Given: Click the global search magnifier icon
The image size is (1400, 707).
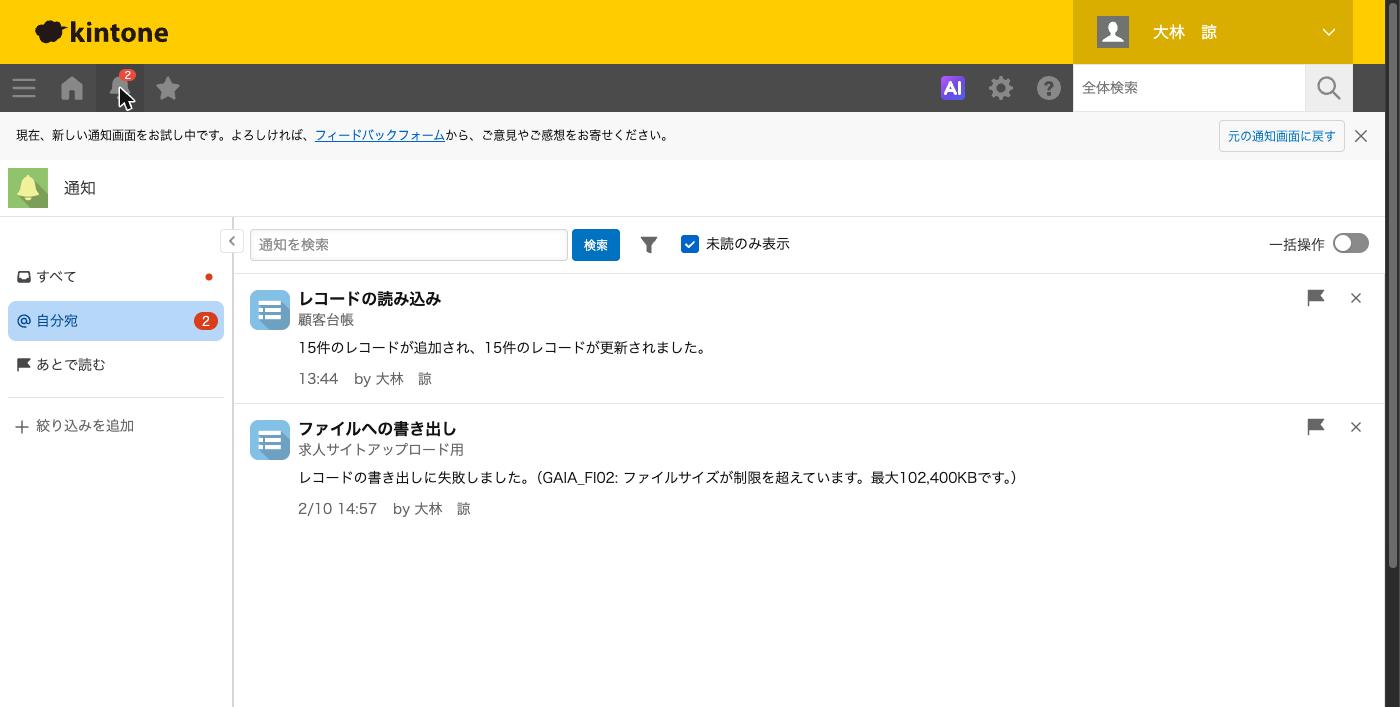Looking at the screenshot, I should click(1329, 88).
